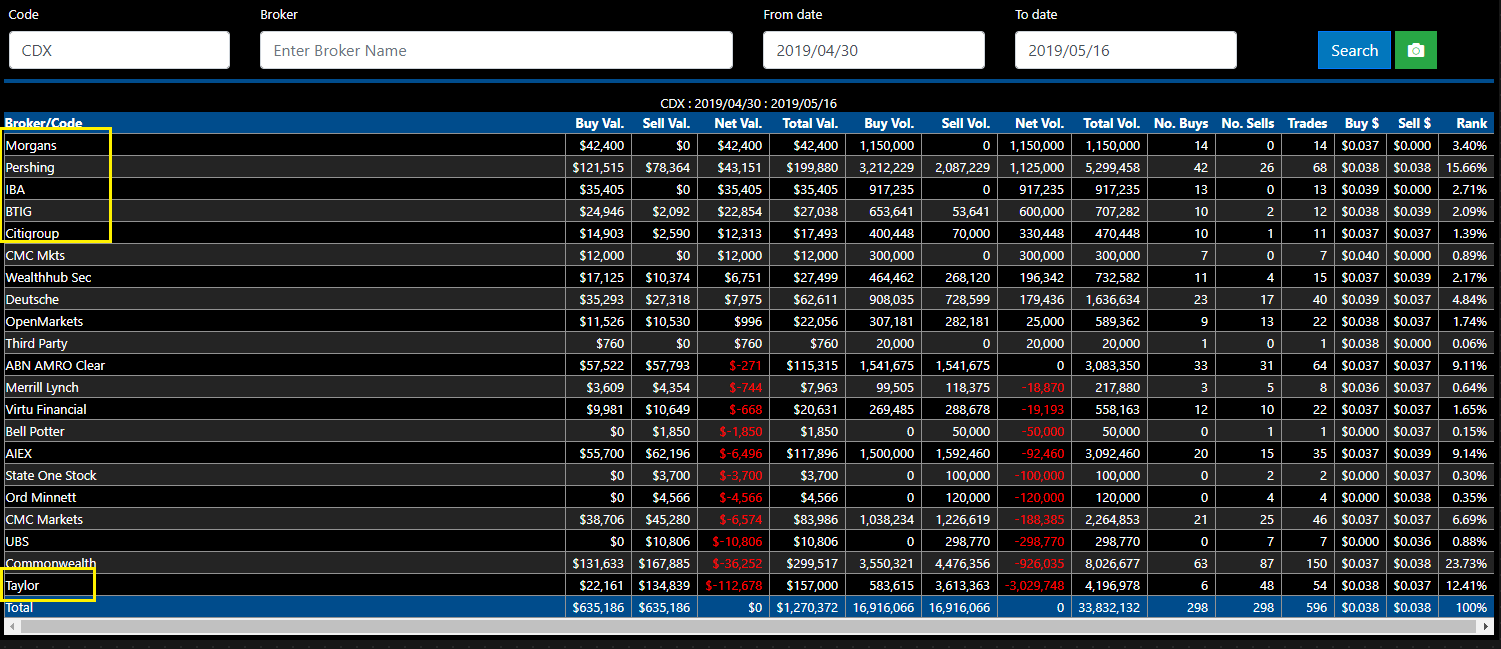Screen dimensions: 1501x649
Task: Click Taylor's net value $-112,678
Action: point(734,585)
